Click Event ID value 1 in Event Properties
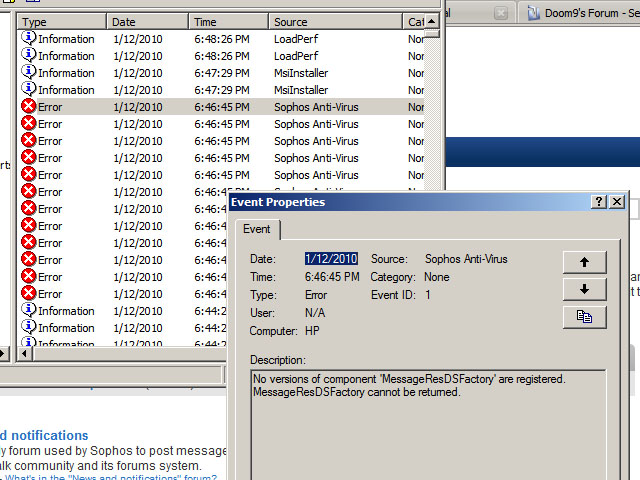 click(428, 295)
